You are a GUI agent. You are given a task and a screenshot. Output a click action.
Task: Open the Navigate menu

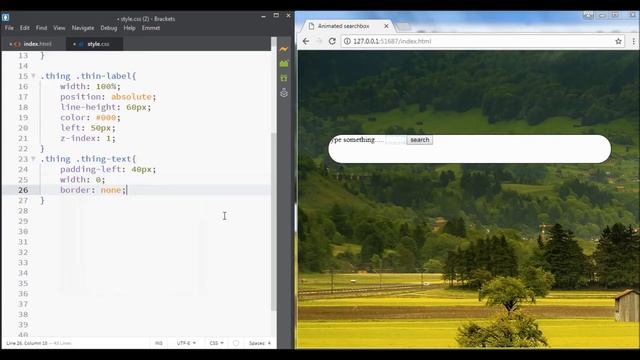83,28
